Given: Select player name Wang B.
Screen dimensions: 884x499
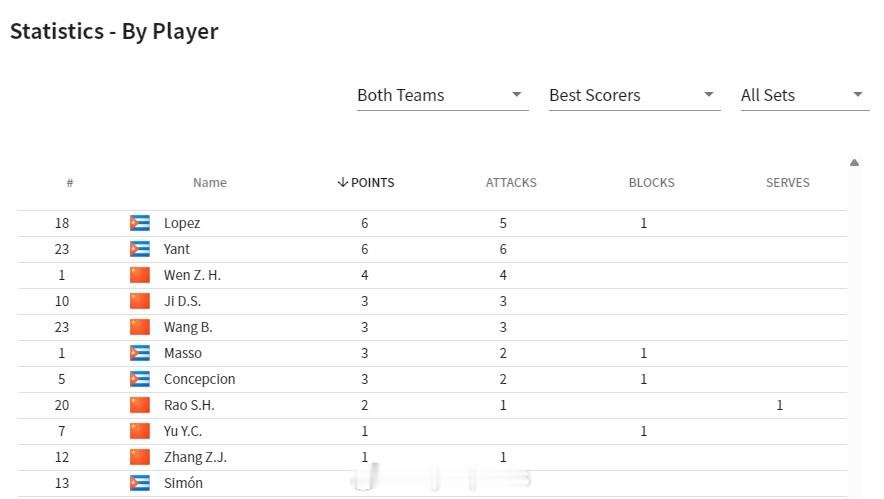Looking at the screenshot, I should click(x=188, y=328).
